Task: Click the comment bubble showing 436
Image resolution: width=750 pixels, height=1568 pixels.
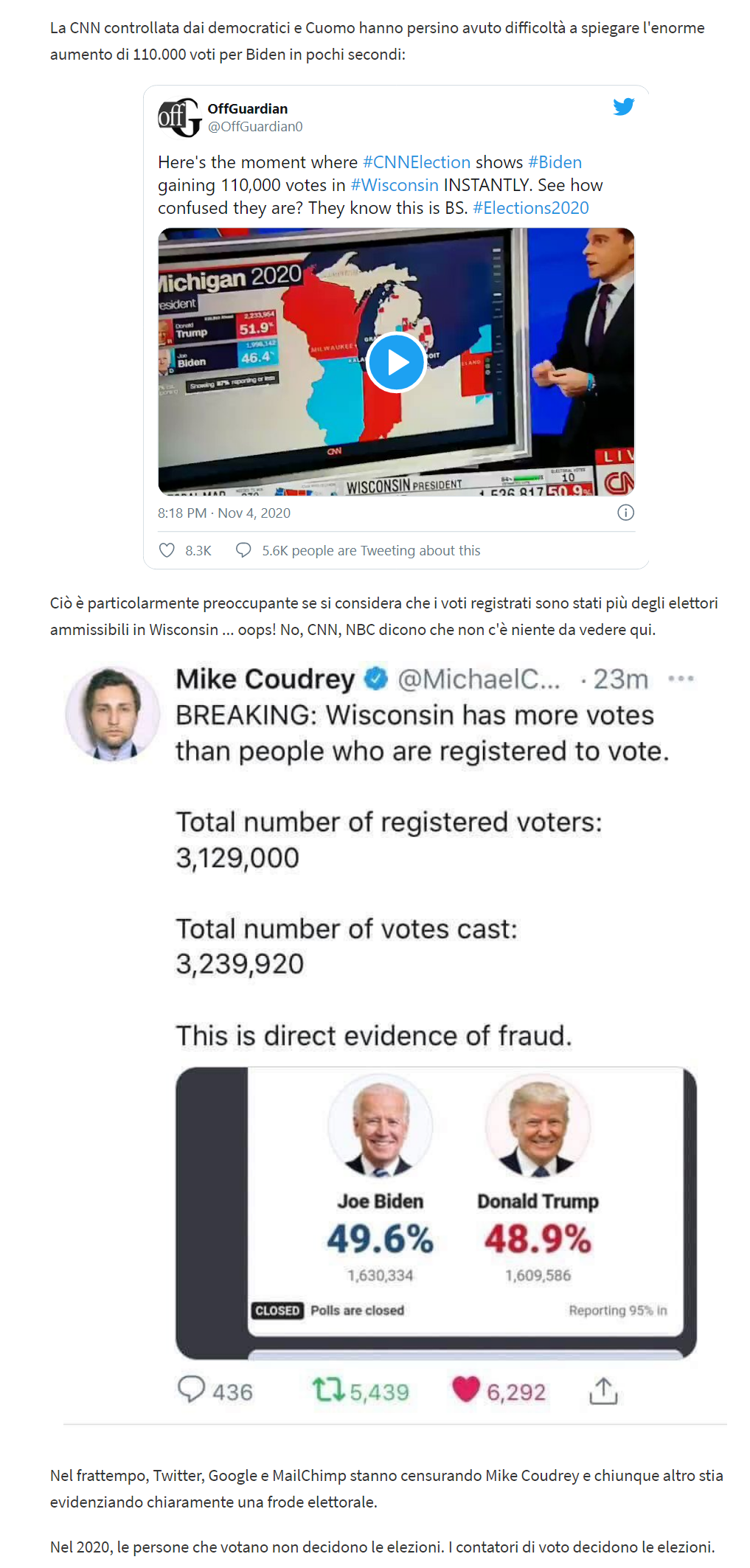Action: [x=191, y=1389]
